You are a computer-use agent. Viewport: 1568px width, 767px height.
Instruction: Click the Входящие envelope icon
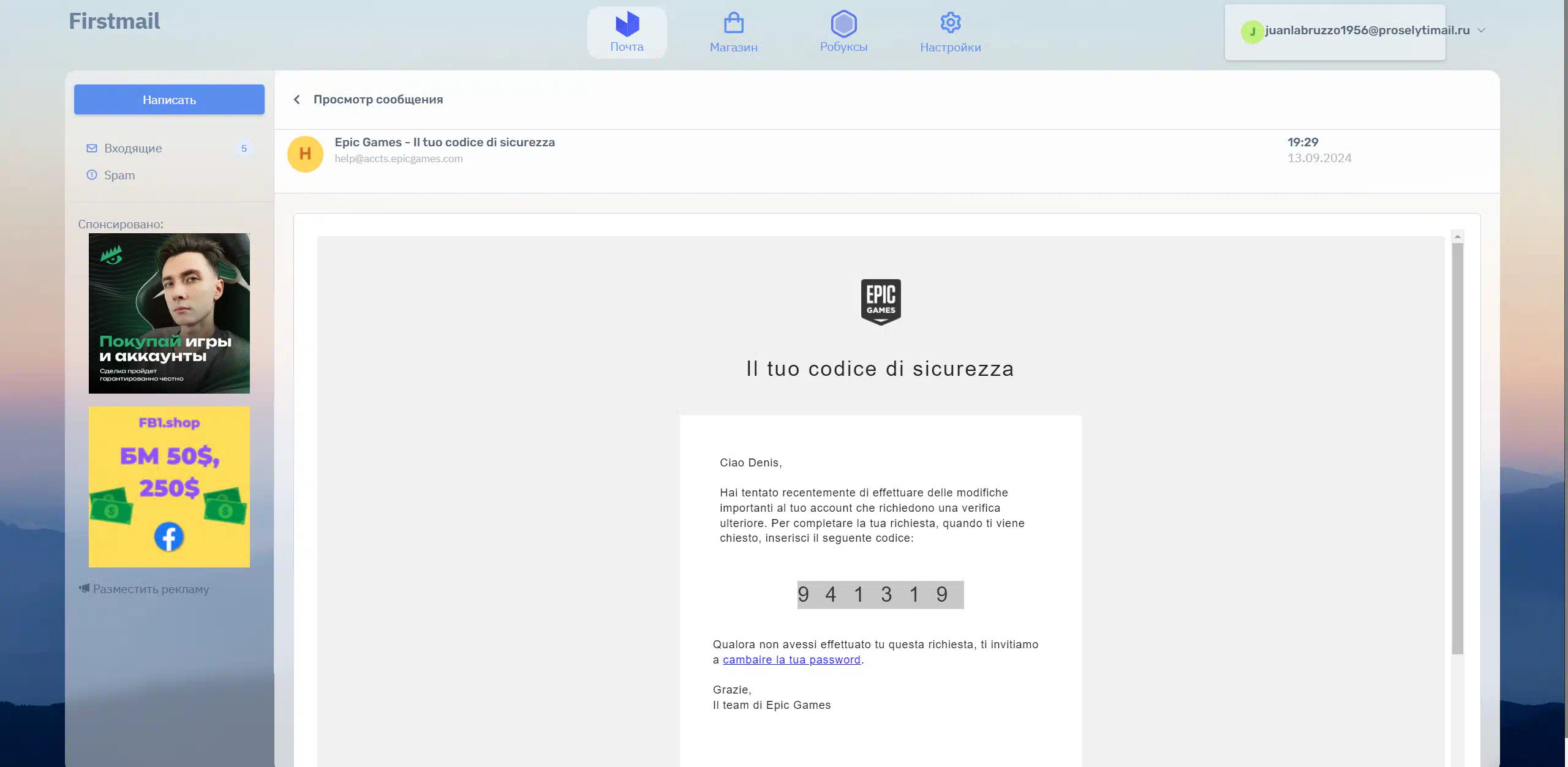coord(92,148)
